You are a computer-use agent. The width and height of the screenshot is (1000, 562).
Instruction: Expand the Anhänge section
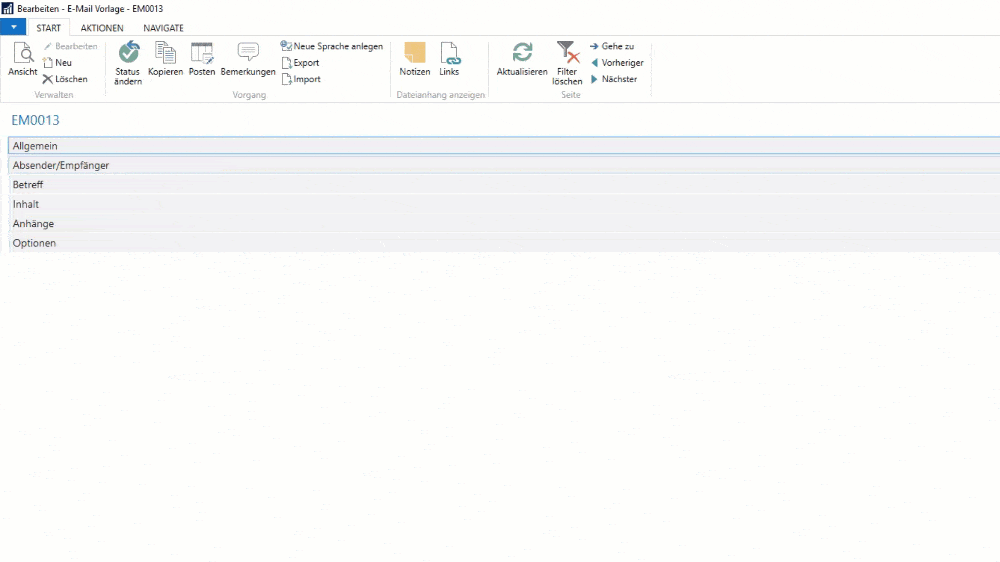click(504, 223)
